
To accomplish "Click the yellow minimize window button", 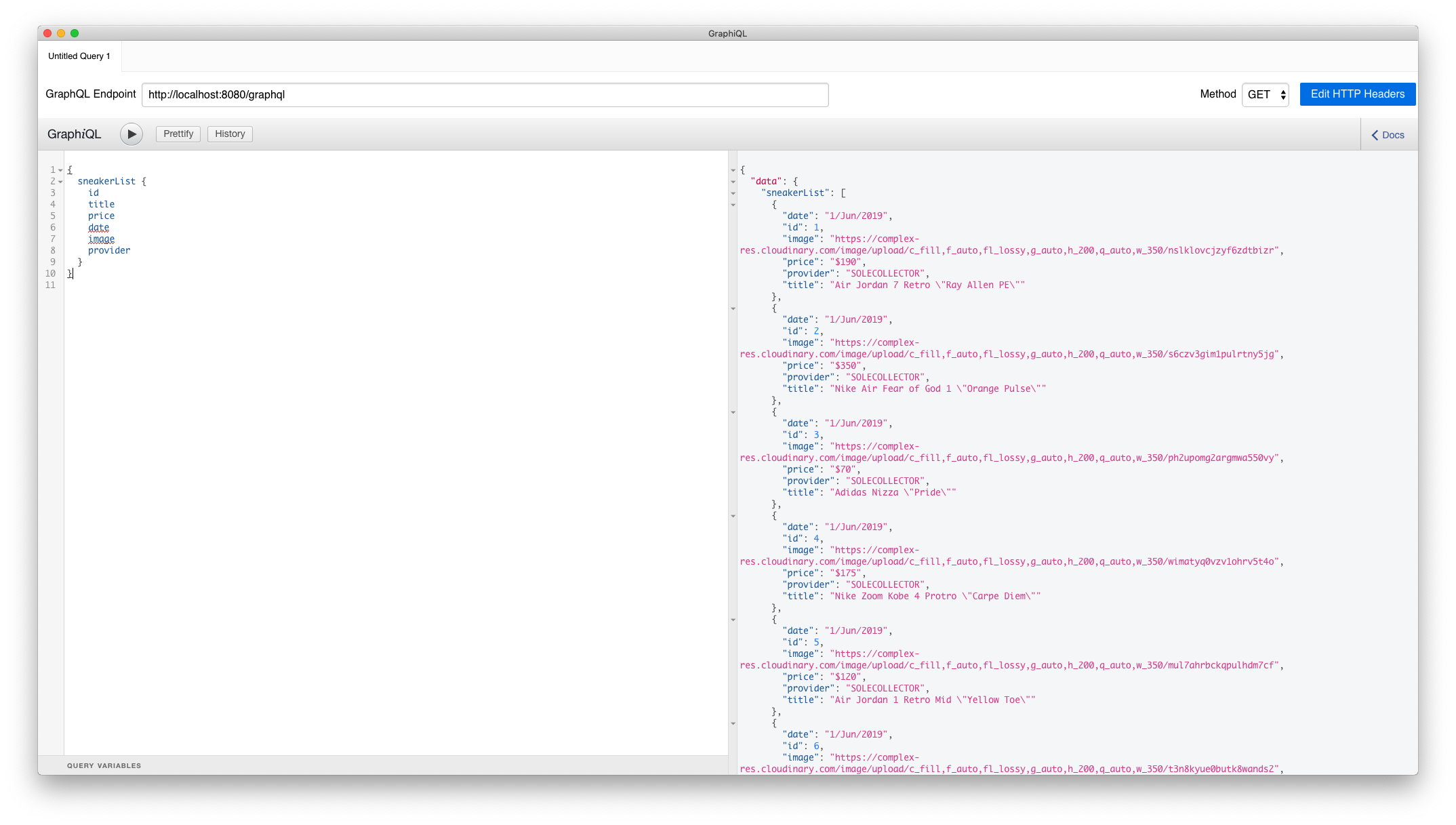I will click(61, 33).
